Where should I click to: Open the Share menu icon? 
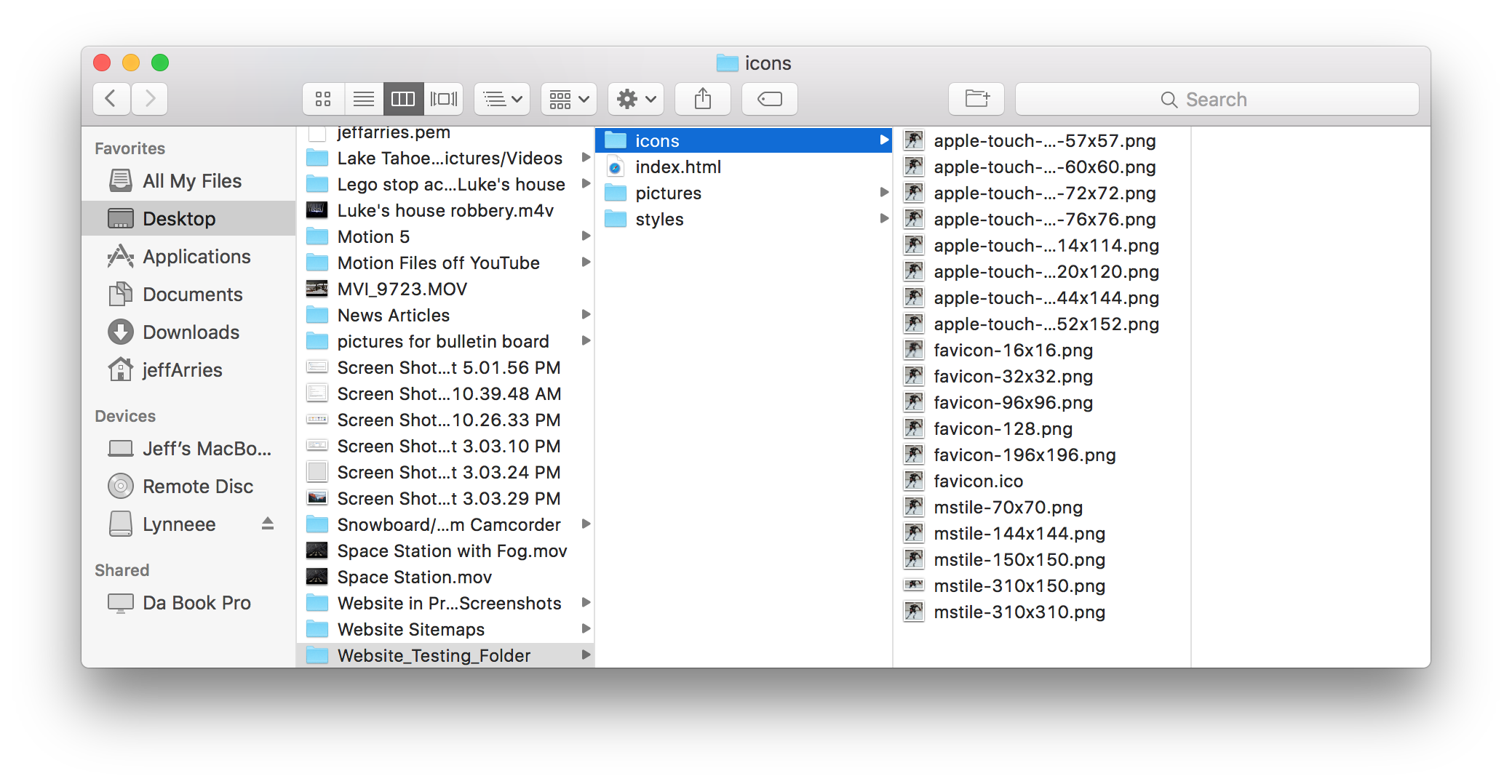pyautogui.click(x=702, y=99)
